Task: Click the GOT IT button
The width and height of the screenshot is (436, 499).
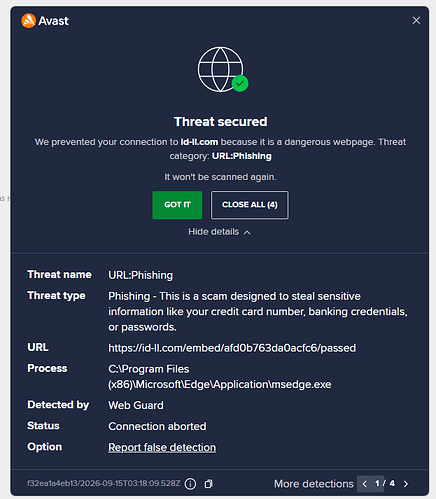Action: 177,205
